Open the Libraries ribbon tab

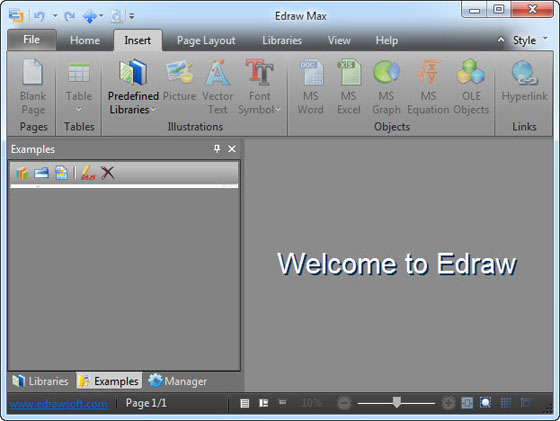[x=282, y=40]
